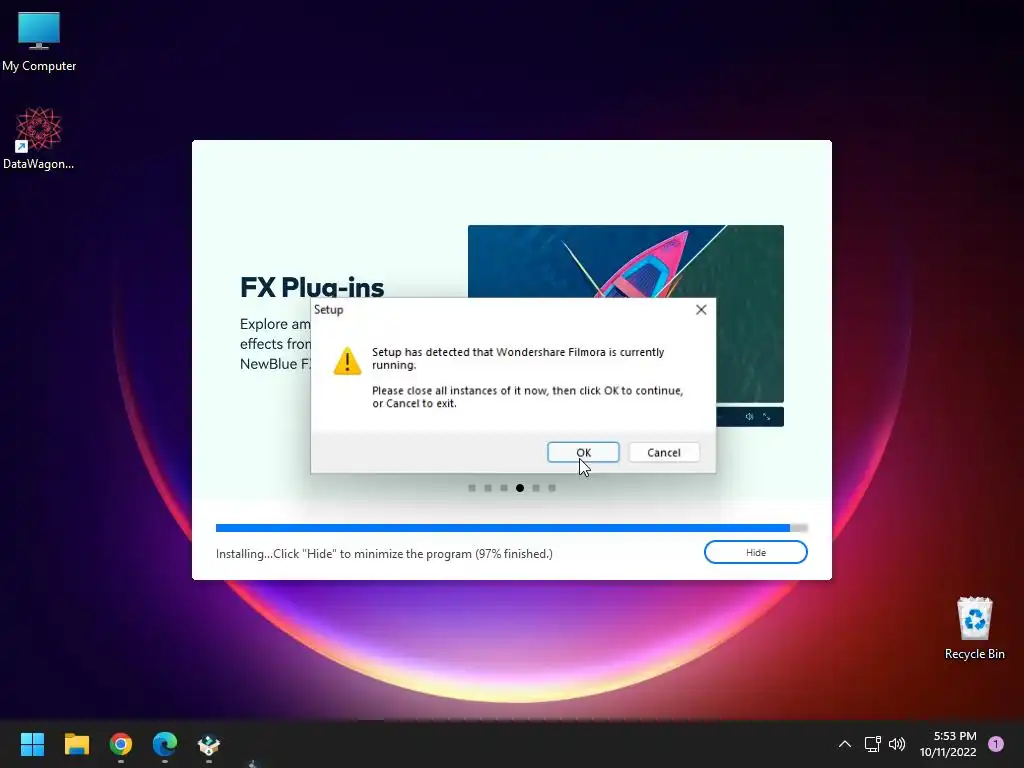The image size is (1024, 768).
Task: Open Google Chrome from the taskbar
Action: tap(121, 744)
